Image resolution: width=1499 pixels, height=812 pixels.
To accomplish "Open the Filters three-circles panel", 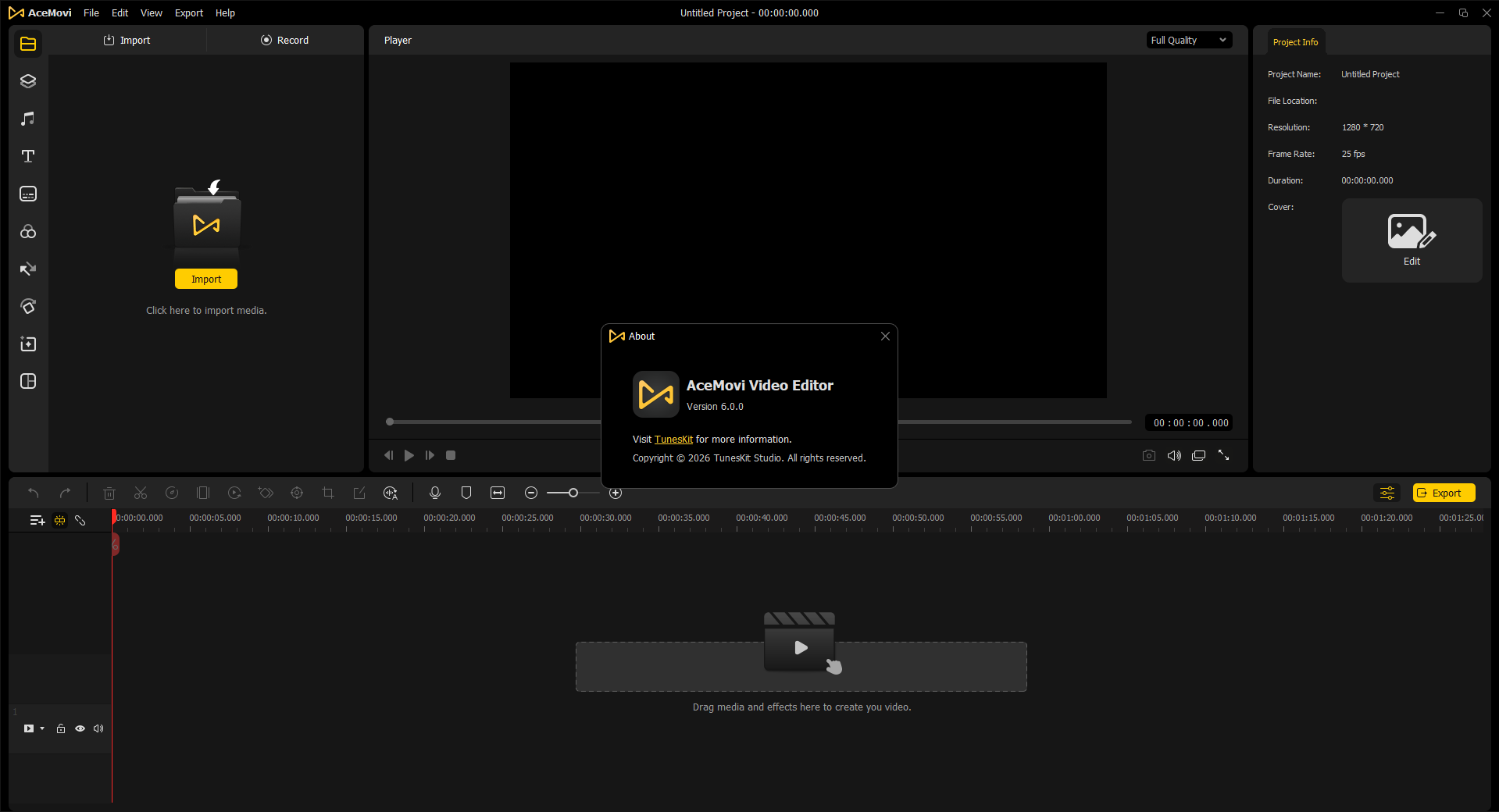I will (28, 232).
